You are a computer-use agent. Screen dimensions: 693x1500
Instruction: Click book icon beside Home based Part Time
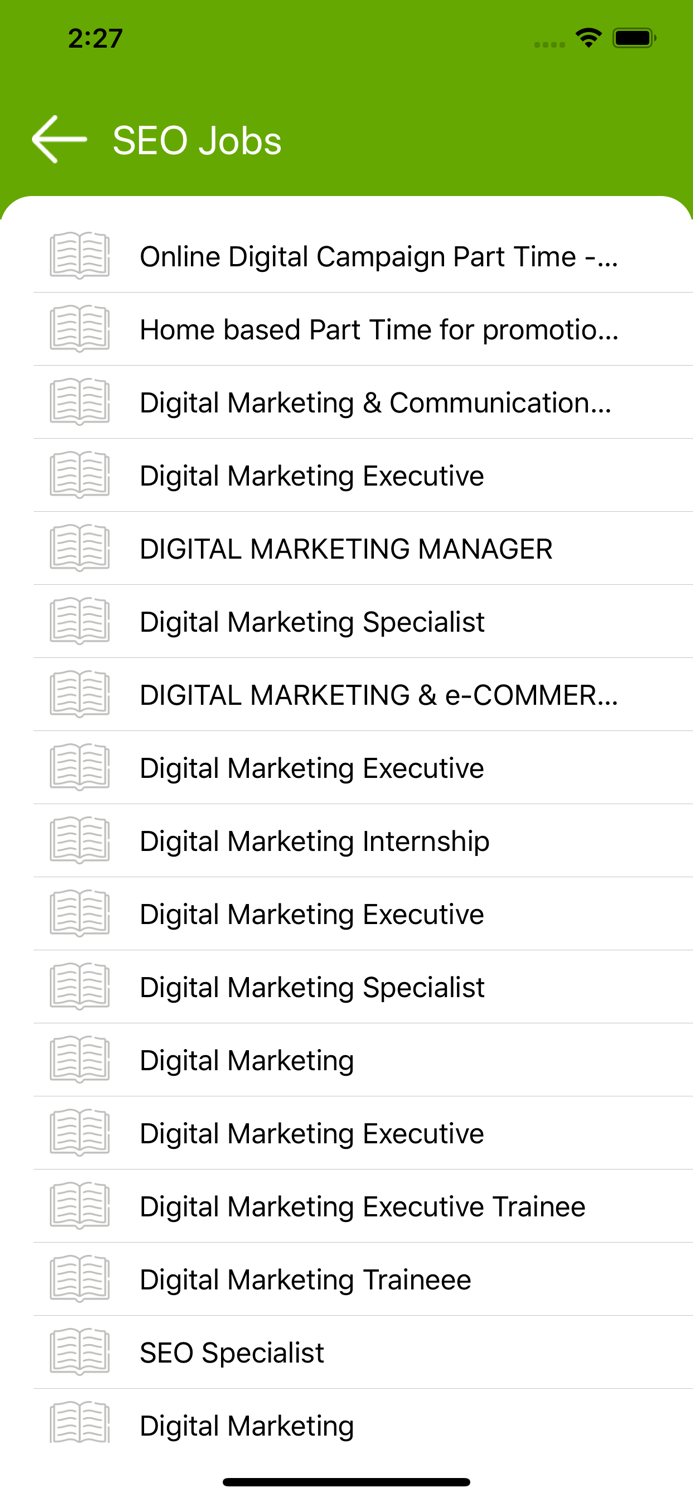(80, 329)
